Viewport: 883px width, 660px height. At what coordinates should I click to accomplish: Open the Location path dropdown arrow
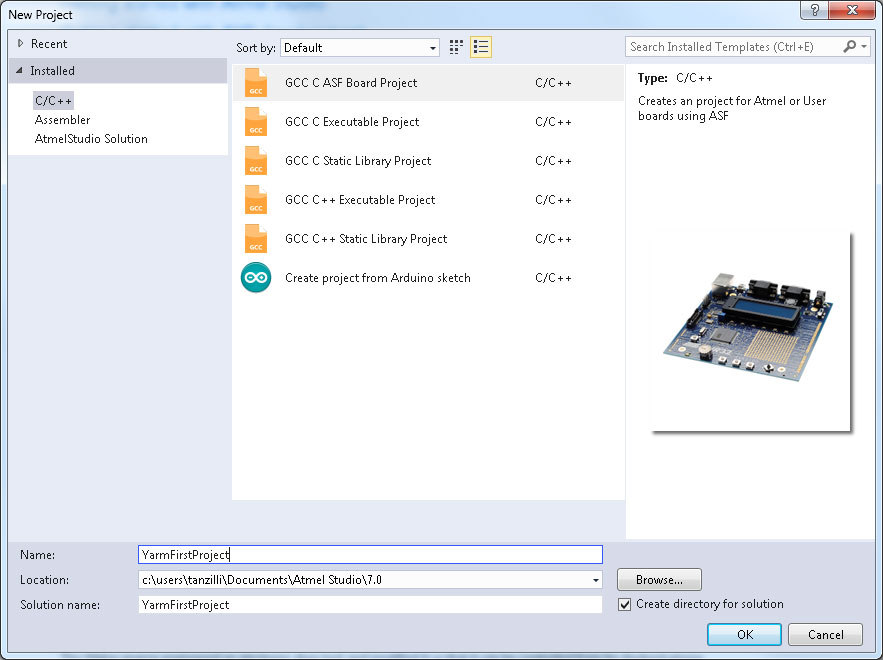pyautogui.click(x=595, y=580)
